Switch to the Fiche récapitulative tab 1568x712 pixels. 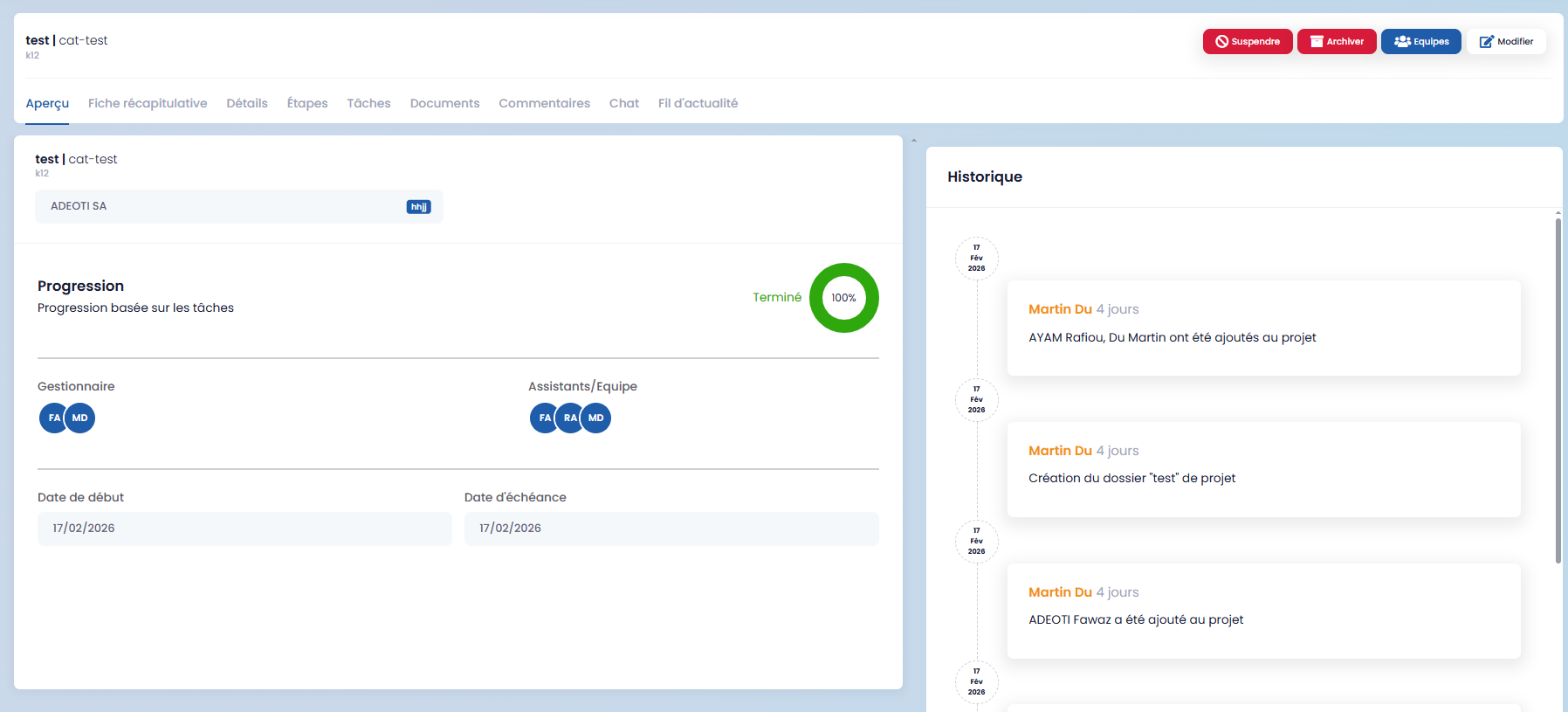[x=148, y=103]
